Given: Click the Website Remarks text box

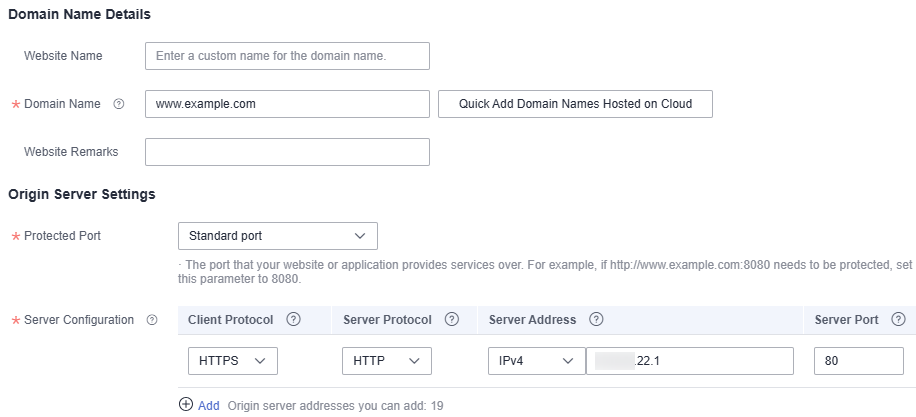Looking at the screenshot, I should [287, 152].
